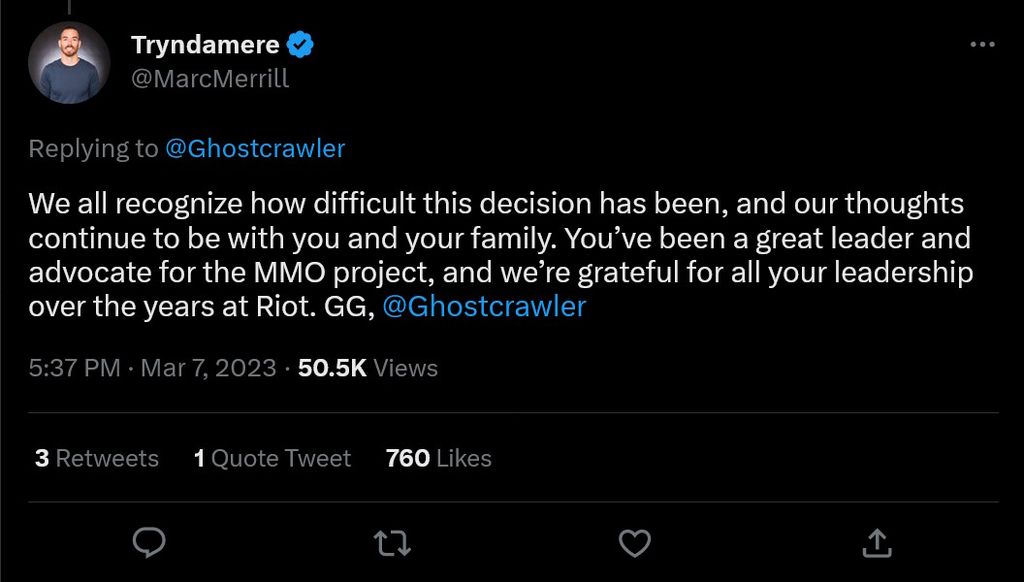The image size is (1024, 582).
Task: Click the display name Tryndamere
Action: point(204,43)
